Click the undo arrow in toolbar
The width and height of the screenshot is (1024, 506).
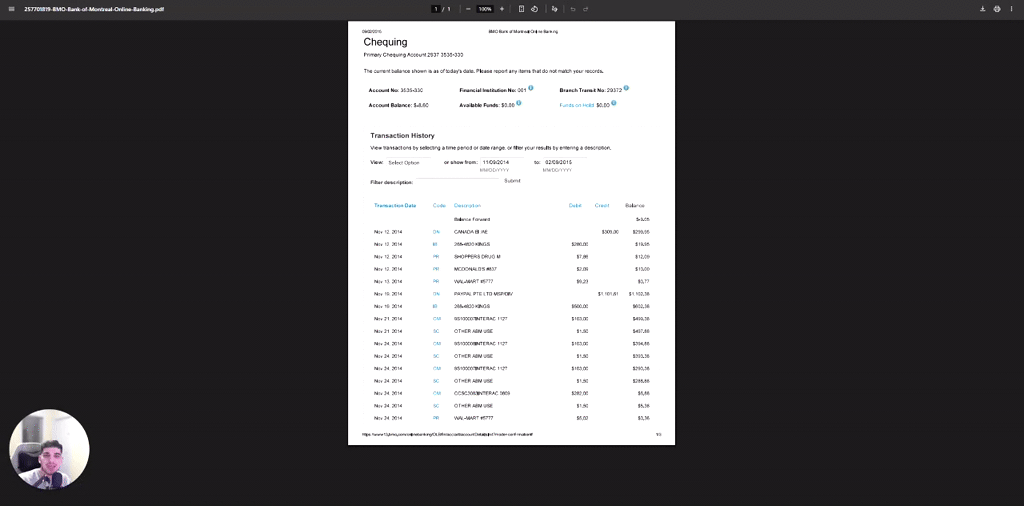573,9
